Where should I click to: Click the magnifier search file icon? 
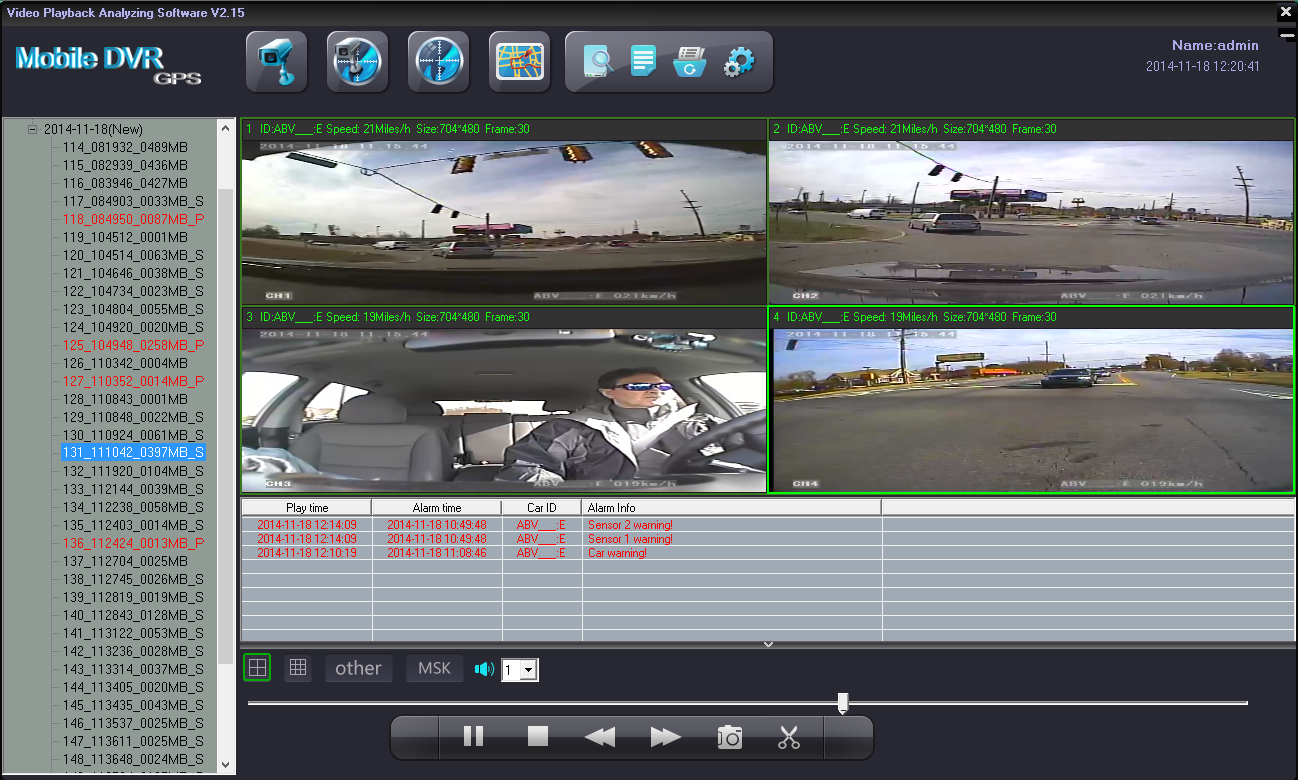pyautogui.click(x=599, y=62)
